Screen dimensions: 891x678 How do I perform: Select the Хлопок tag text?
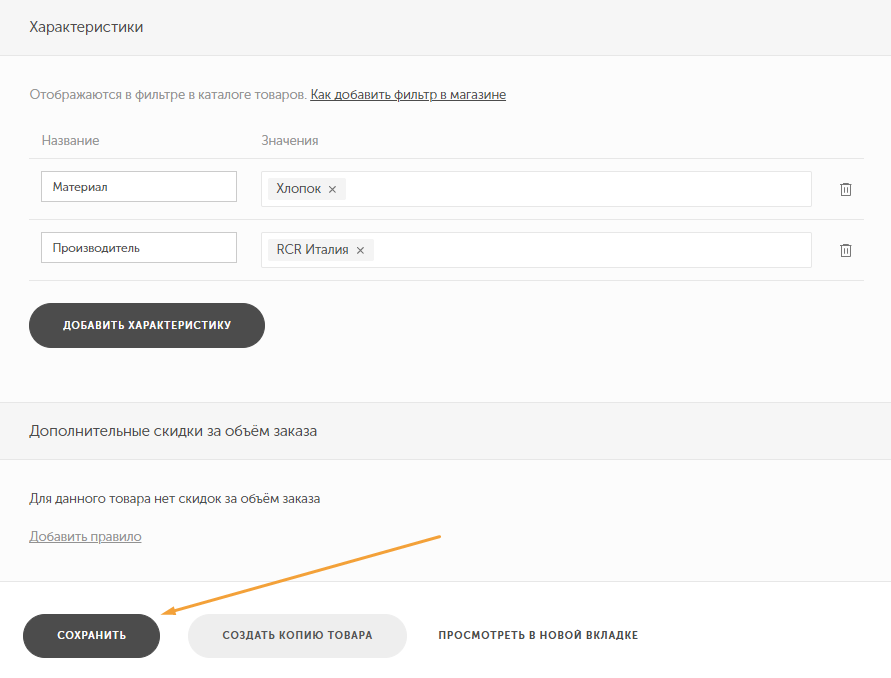298,189
